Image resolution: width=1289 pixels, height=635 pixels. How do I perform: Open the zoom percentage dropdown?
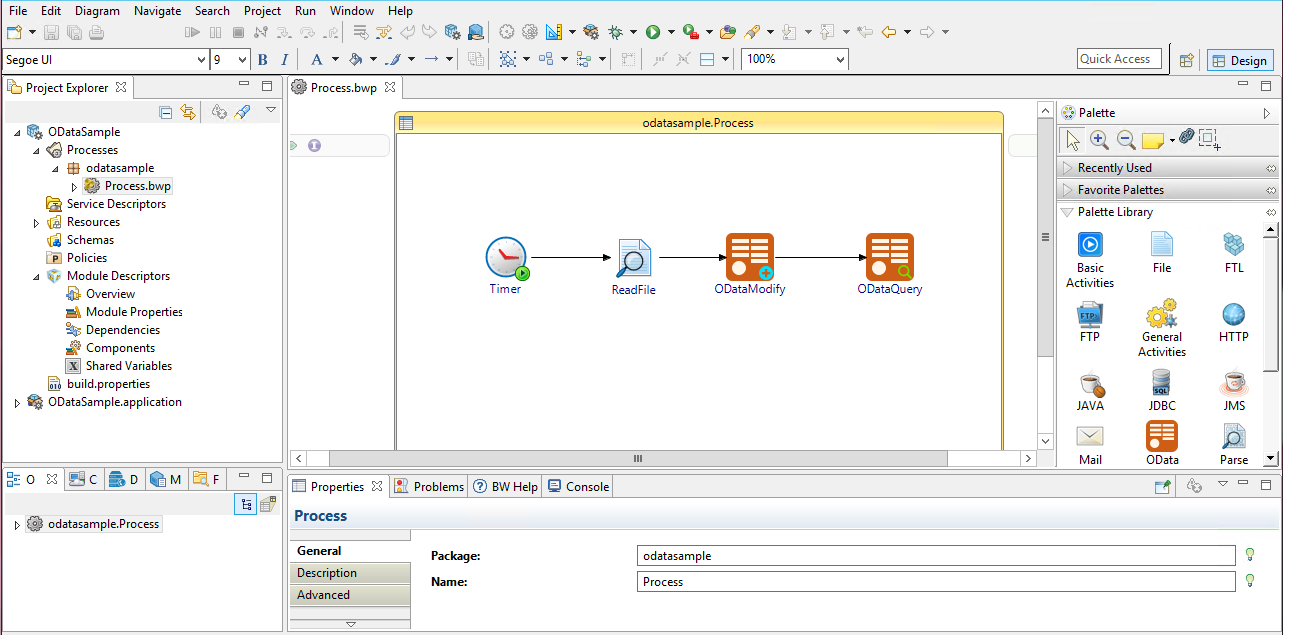coord(839,60)
